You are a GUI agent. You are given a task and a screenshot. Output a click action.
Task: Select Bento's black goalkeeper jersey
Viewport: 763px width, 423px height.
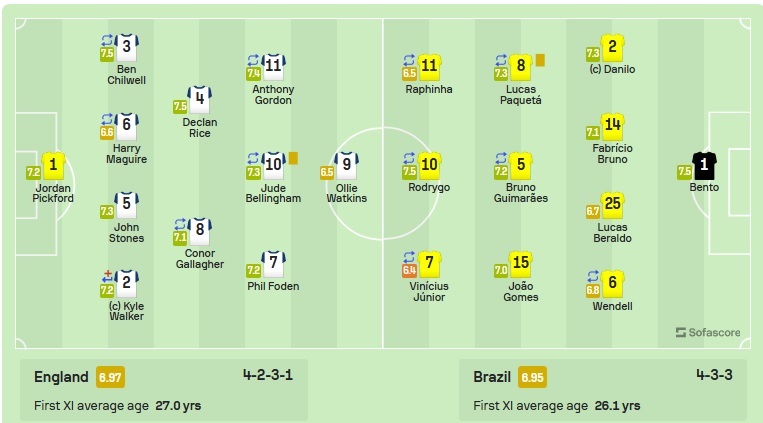click(704, 166)
